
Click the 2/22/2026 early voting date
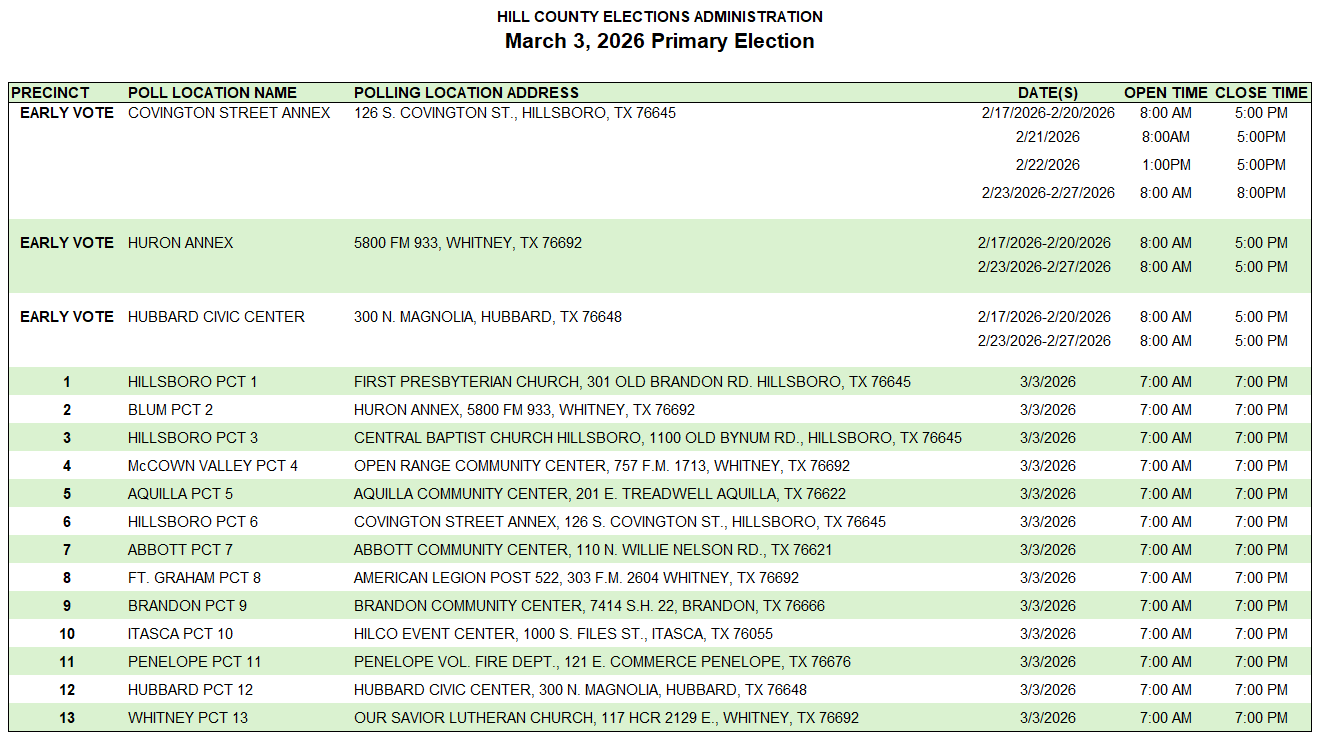(x=1048, y=165)
